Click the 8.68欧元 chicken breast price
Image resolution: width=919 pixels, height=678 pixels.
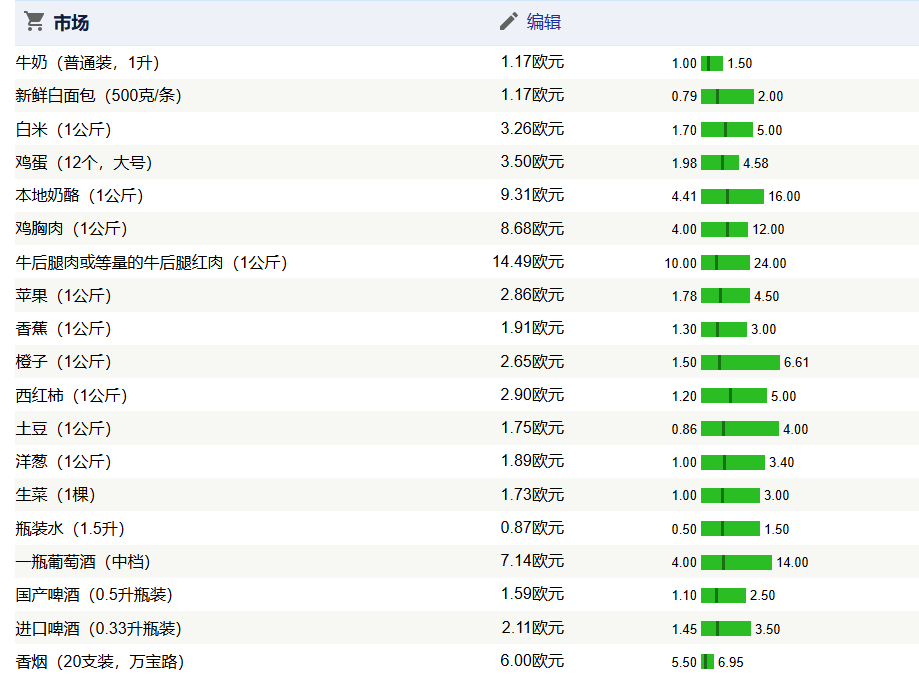532,228
